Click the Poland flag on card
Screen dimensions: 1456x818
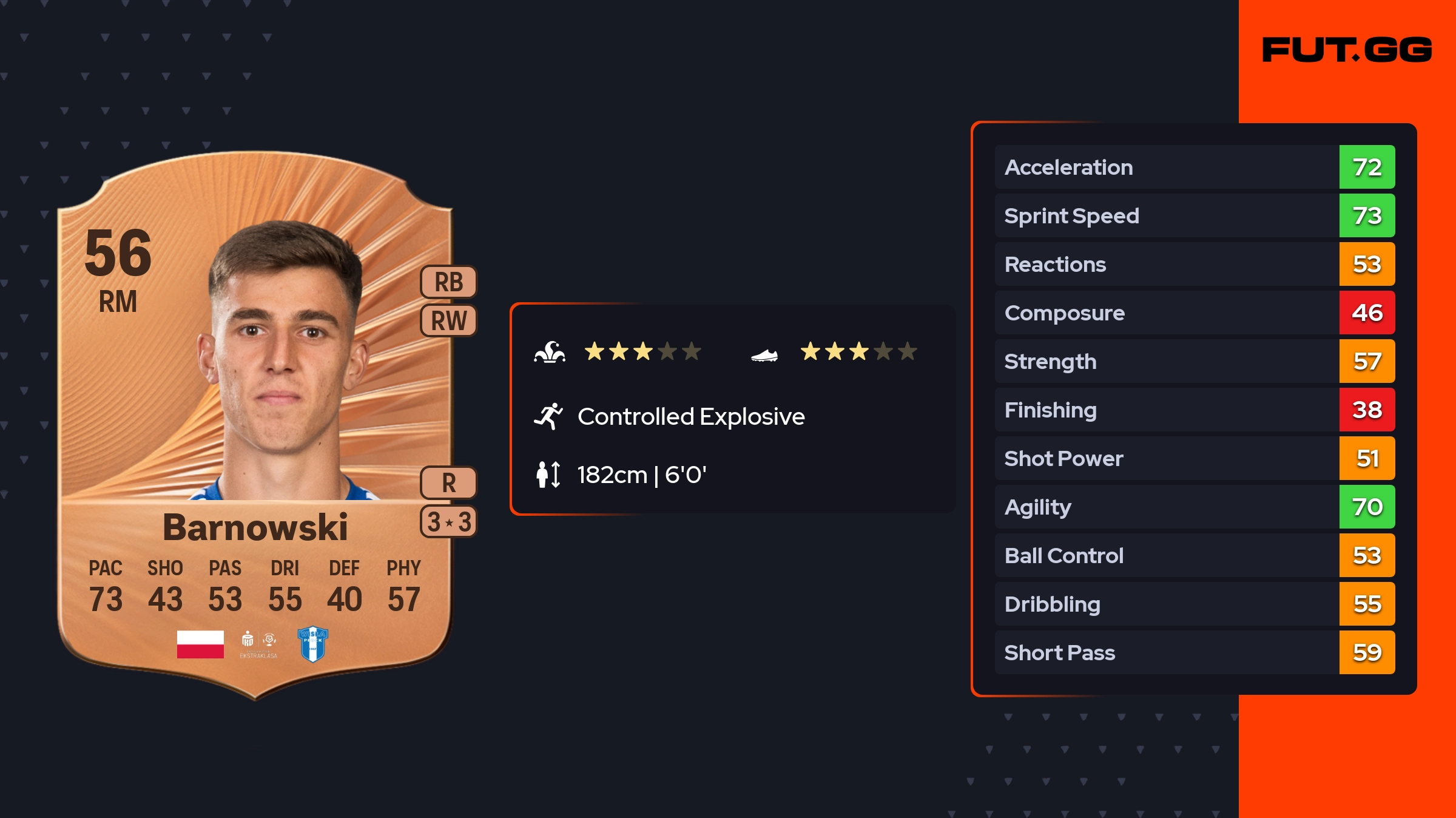[x=200, y=644]
